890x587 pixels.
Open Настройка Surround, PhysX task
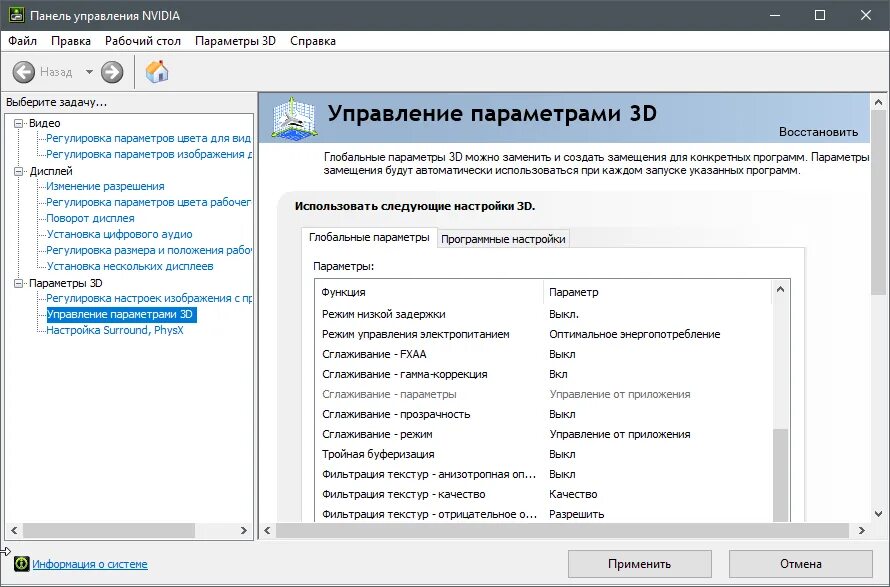[x=115, y=330]
